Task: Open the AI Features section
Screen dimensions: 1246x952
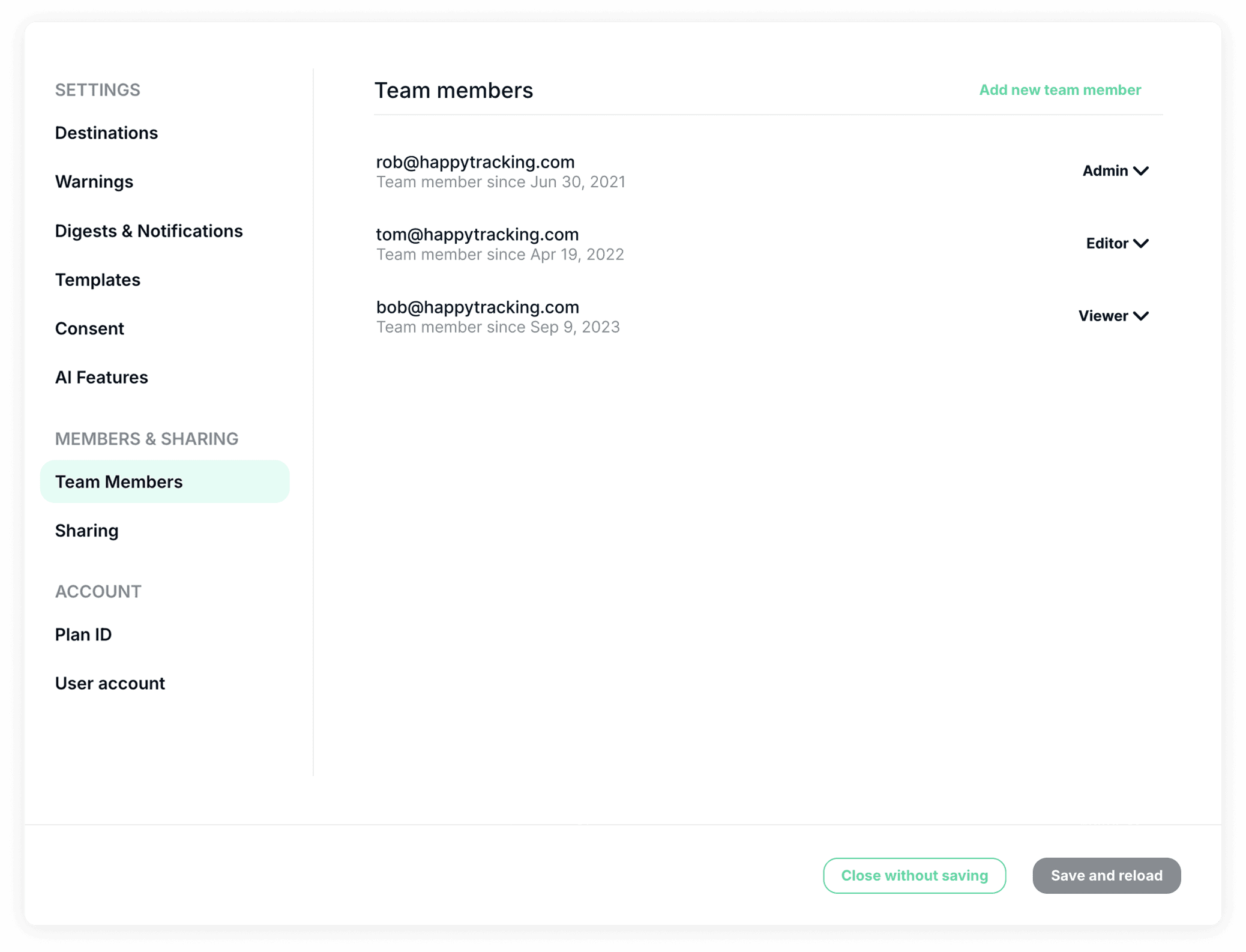Action: (x=101, y=378)
